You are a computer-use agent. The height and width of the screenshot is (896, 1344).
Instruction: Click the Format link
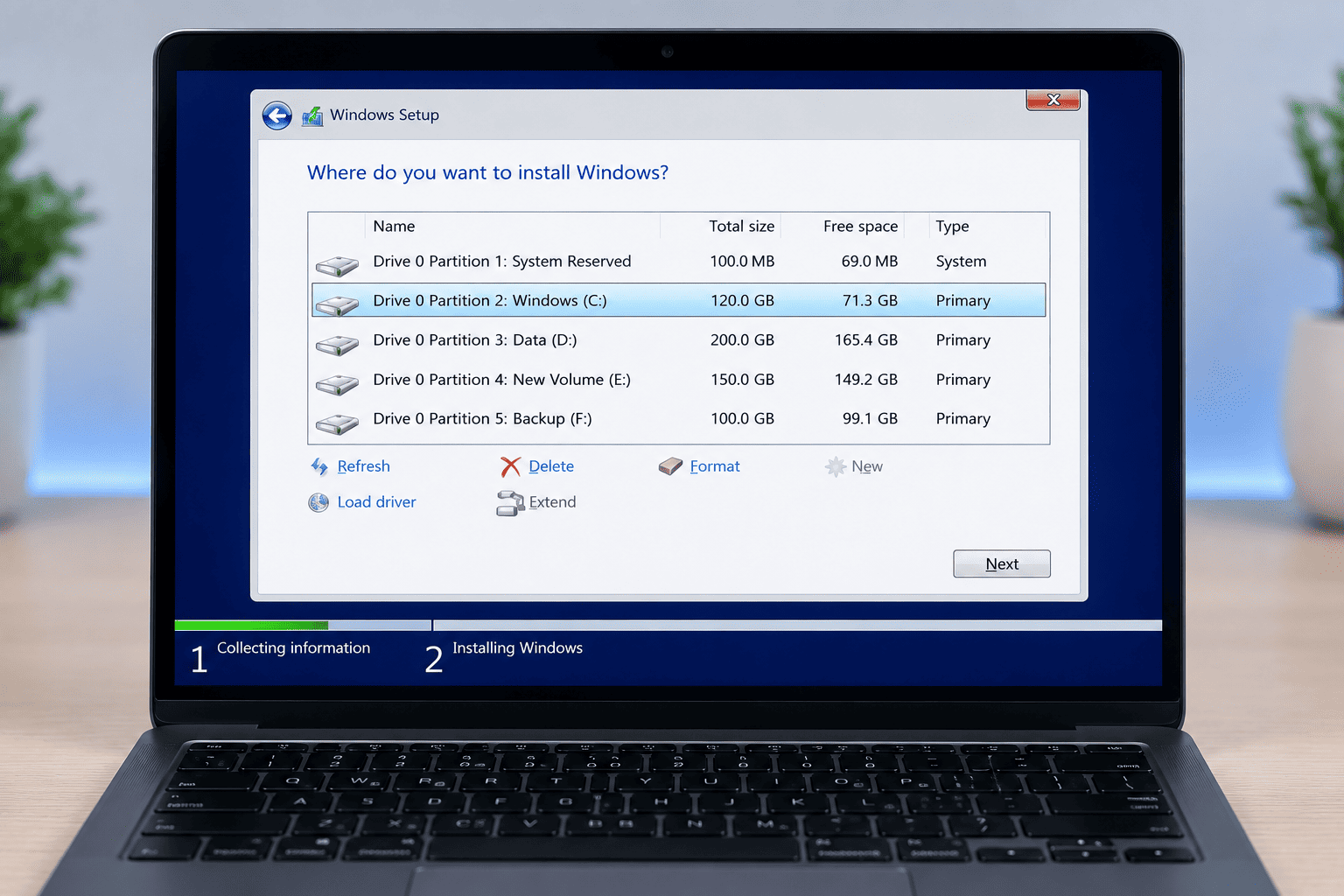click(715, 466)
